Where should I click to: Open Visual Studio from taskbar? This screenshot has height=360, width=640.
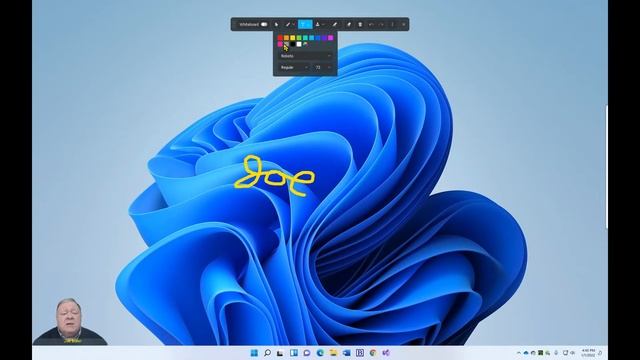[386, 353]
